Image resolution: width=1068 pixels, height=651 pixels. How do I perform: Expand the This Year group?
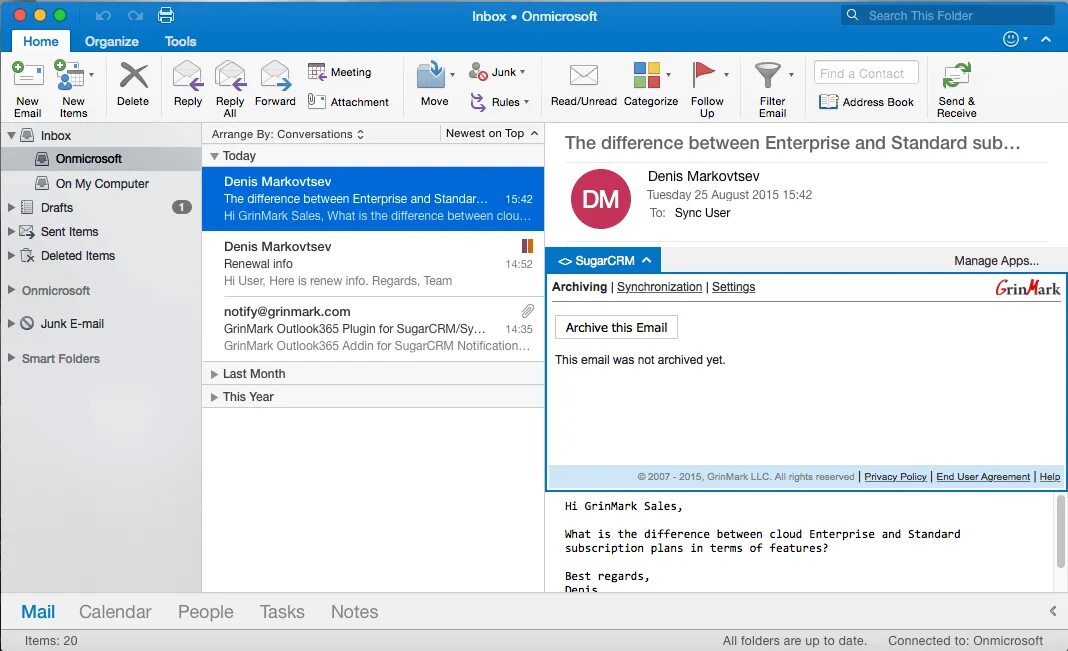214,397
